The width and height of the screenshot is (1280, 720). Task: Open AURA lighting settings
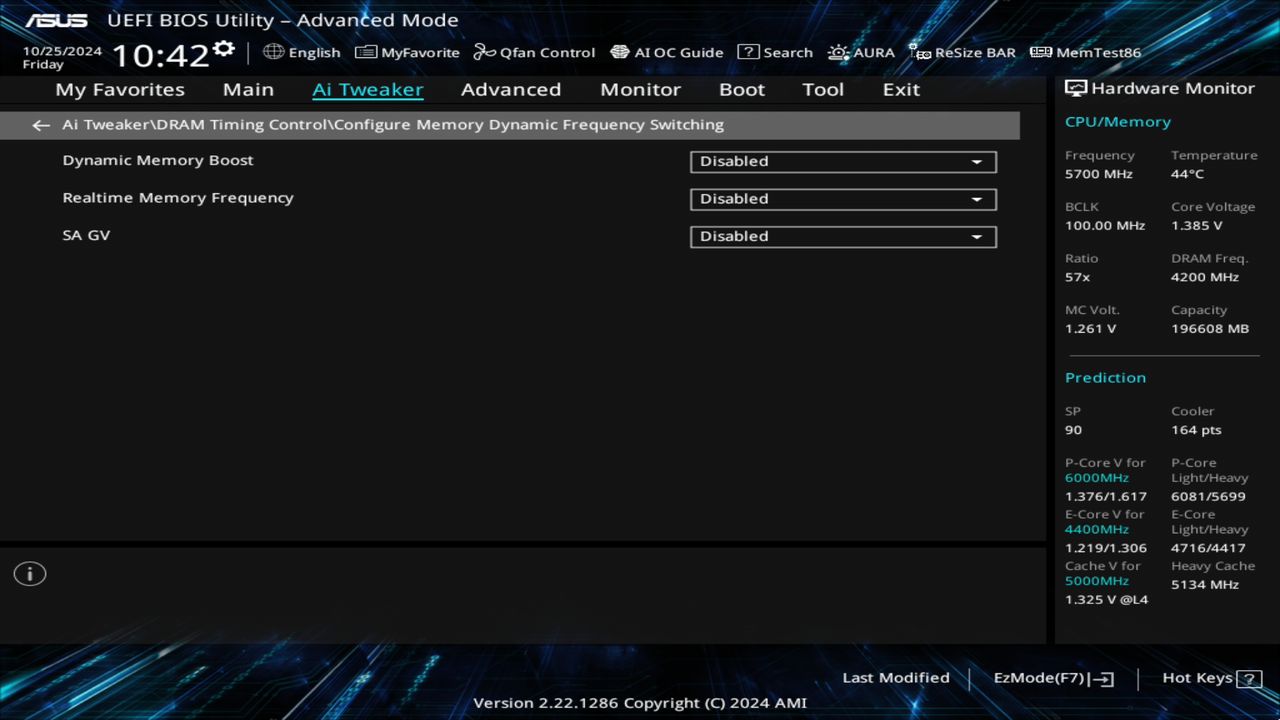862,52
